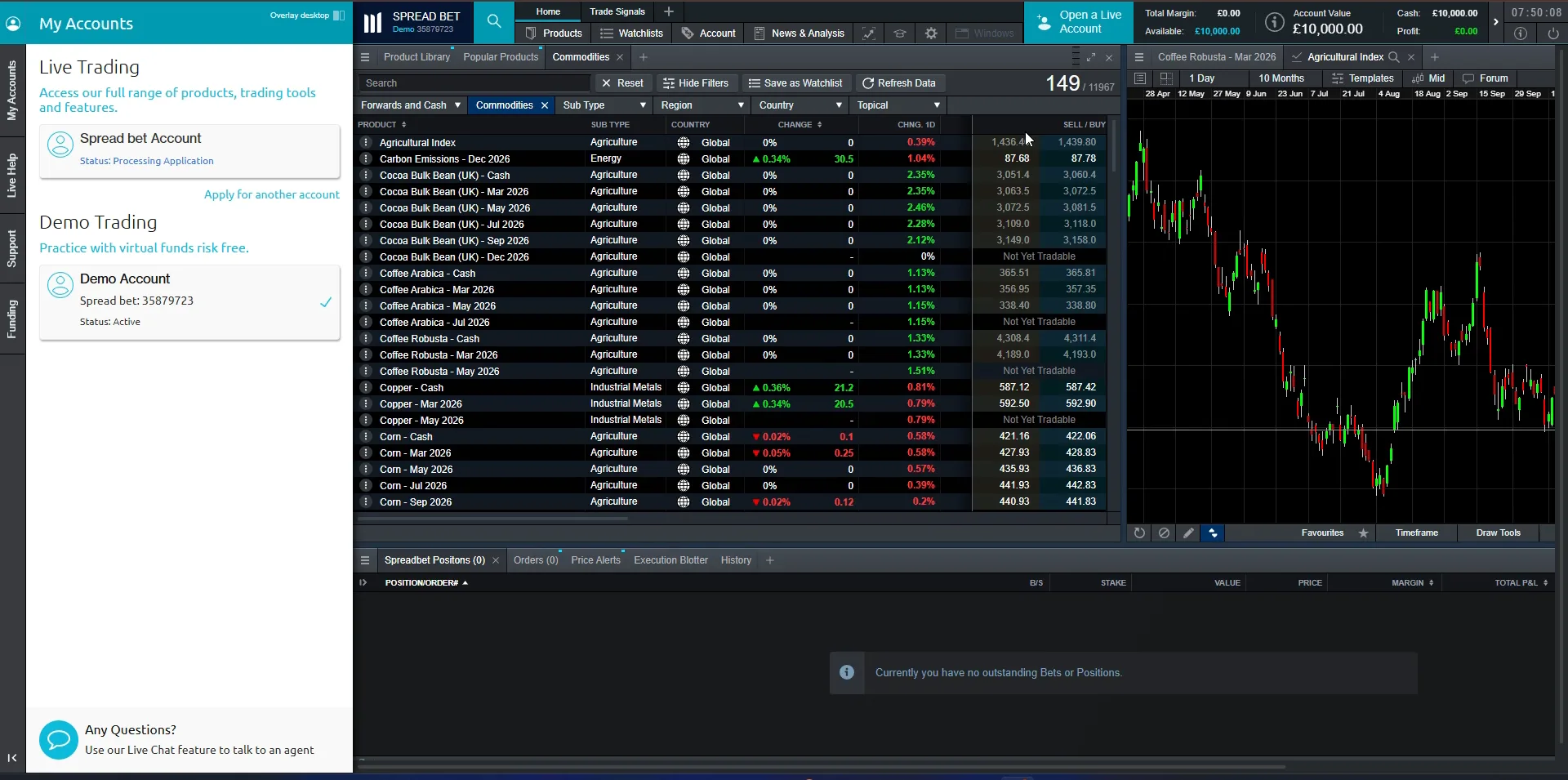Open the Country filter dropdown
Screen dimensions: 1568x780
tap(800, 105)
